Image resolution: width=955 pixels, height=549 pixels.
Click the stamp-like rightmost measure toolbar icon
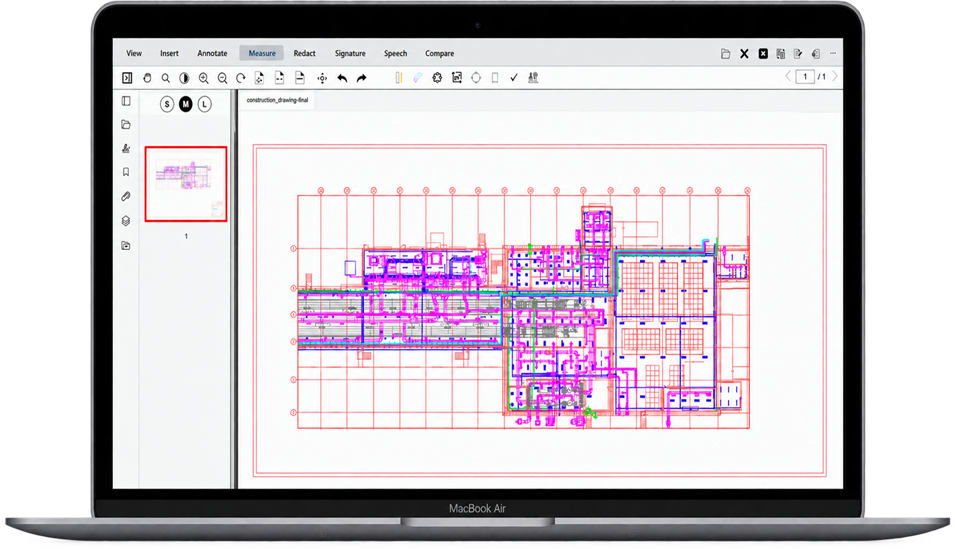[x=533, y=77]
